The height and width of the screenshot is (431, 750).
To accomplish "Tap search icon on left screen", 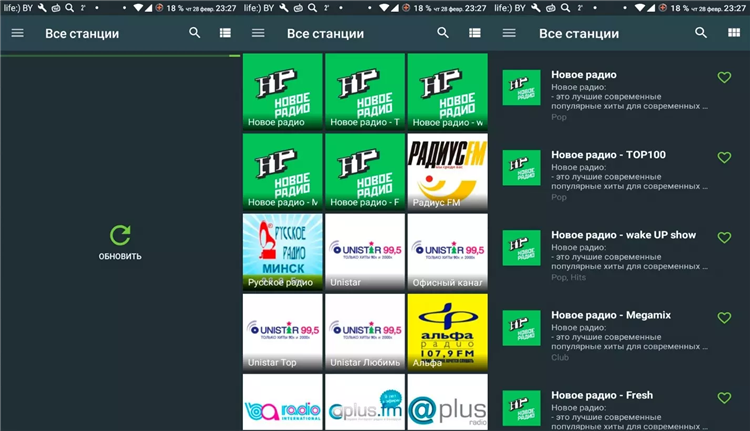I will coord(194,33).
